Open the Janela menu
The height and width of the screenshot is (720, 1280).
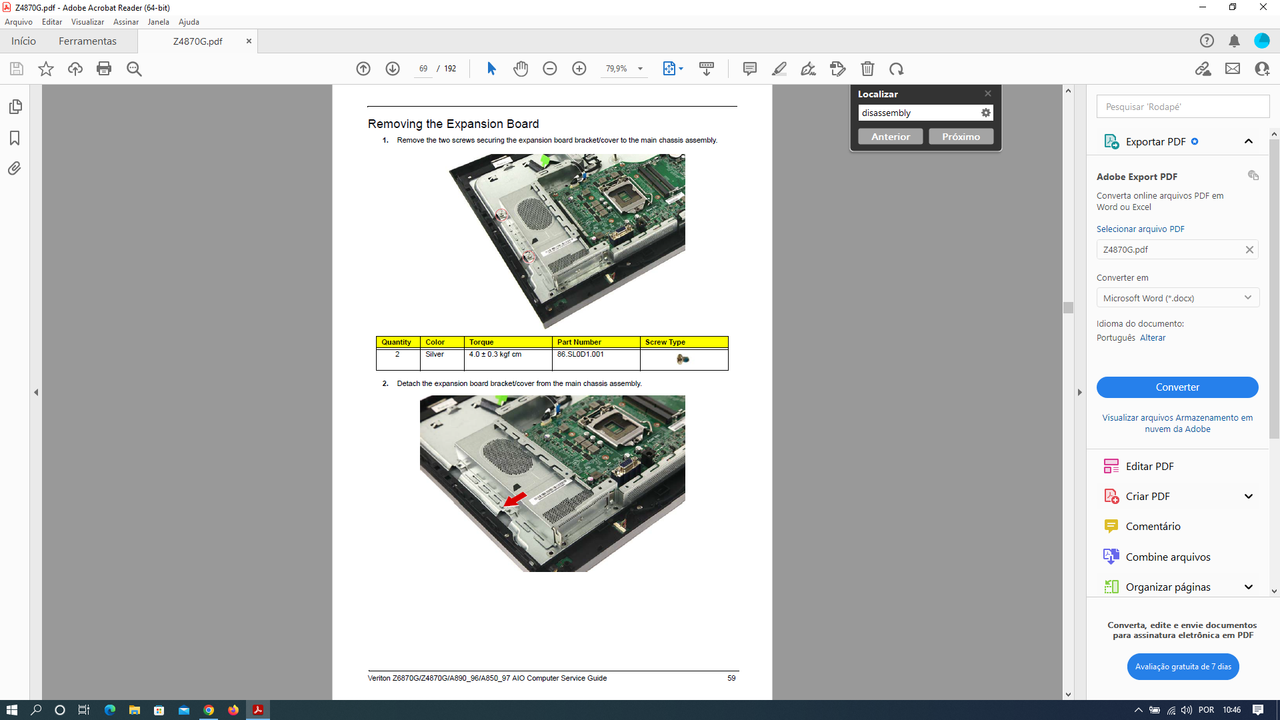point(158,21)
